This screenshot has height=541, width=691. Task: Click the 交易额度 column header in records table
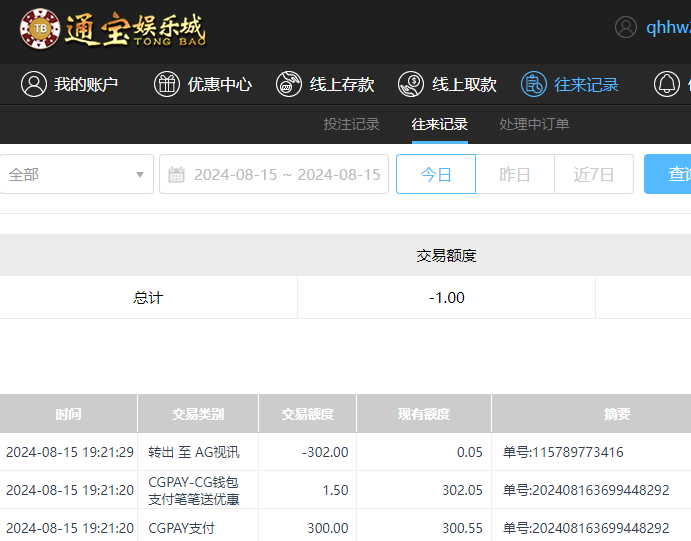point(308,414)
